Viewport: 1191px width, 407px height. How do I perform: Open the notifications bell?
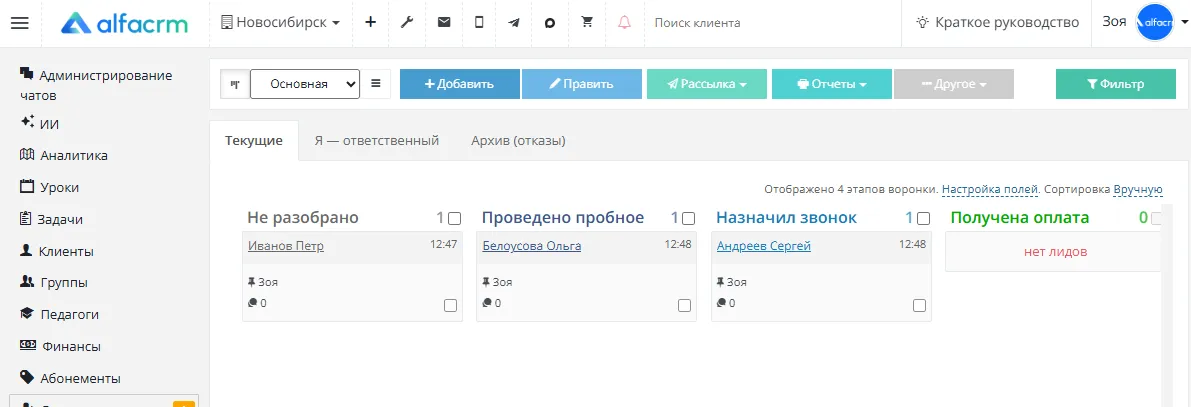[x=624, y=23]
